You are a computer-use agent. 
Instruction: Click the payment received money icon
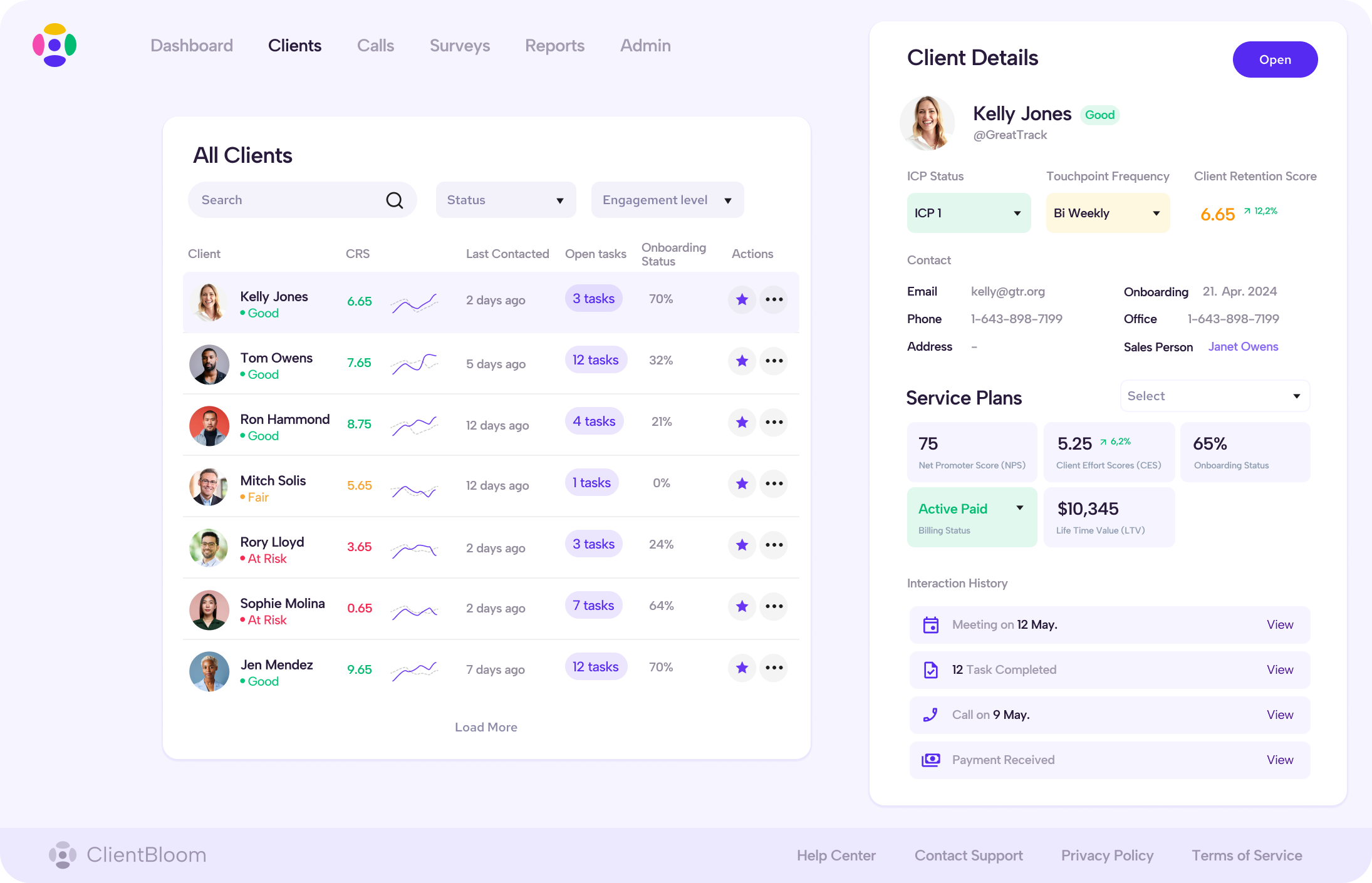931,760
